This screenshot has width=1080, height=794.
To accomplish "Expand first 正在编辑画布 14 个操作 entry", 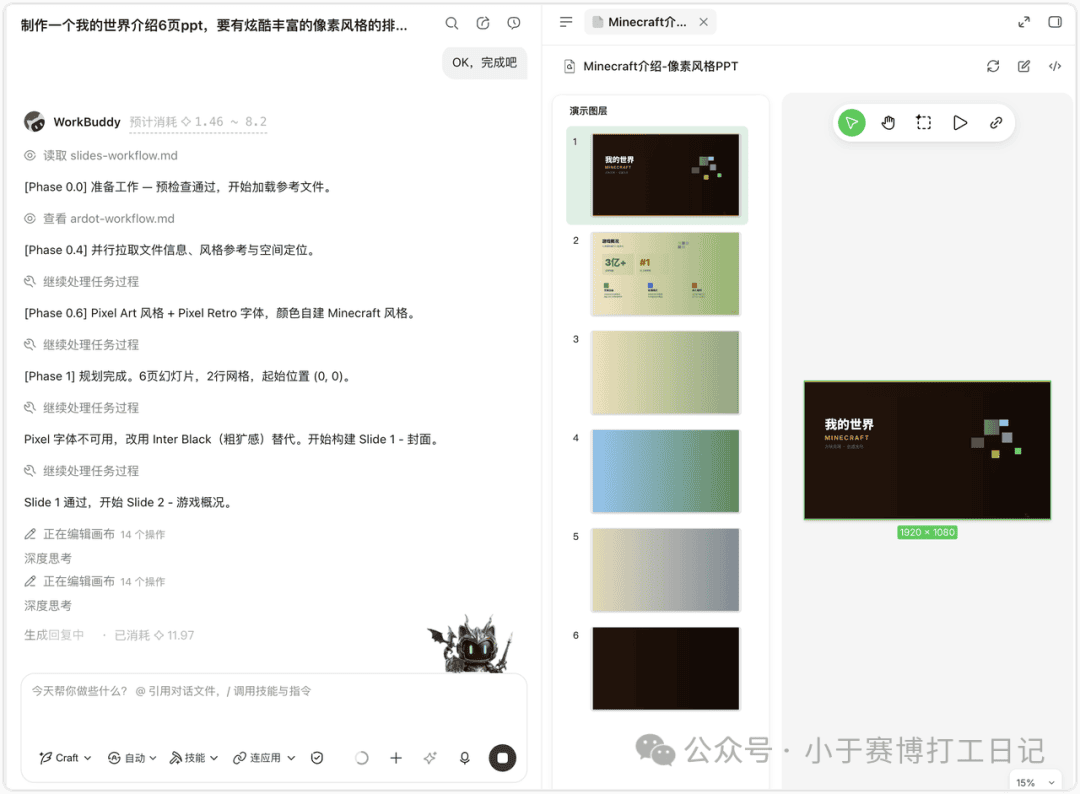I will click(95, 534).
